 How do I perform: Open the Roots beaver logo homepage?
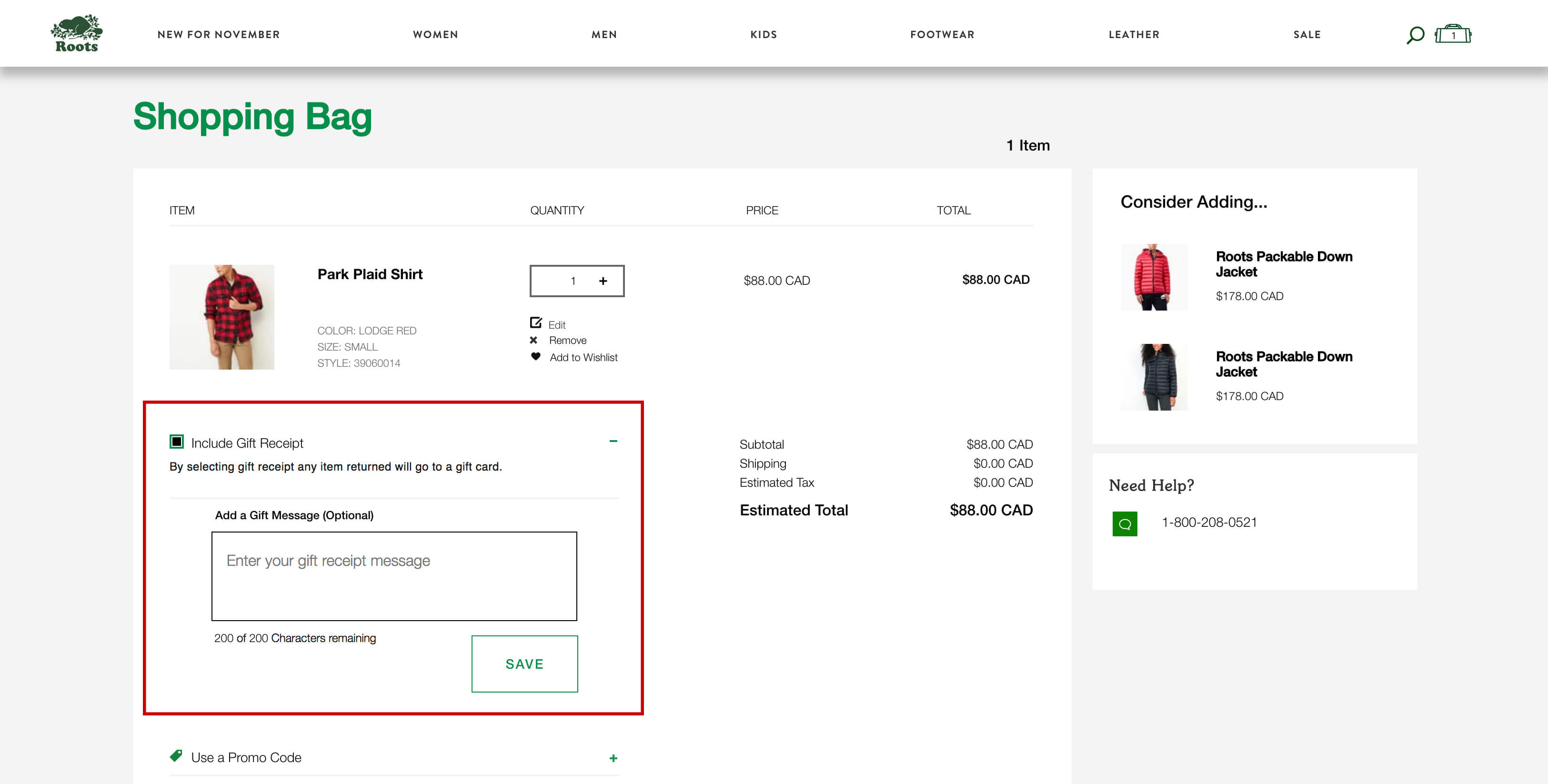click(76, 34)
